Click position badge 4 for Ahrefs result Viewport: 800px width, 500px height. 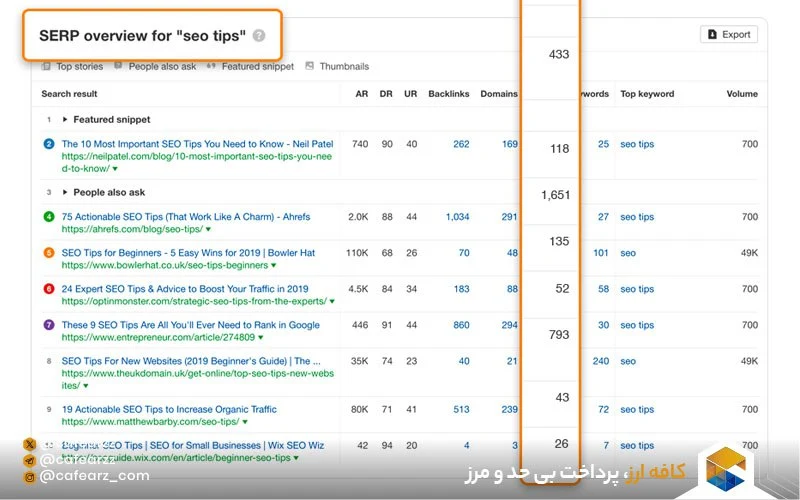point(48,217)
